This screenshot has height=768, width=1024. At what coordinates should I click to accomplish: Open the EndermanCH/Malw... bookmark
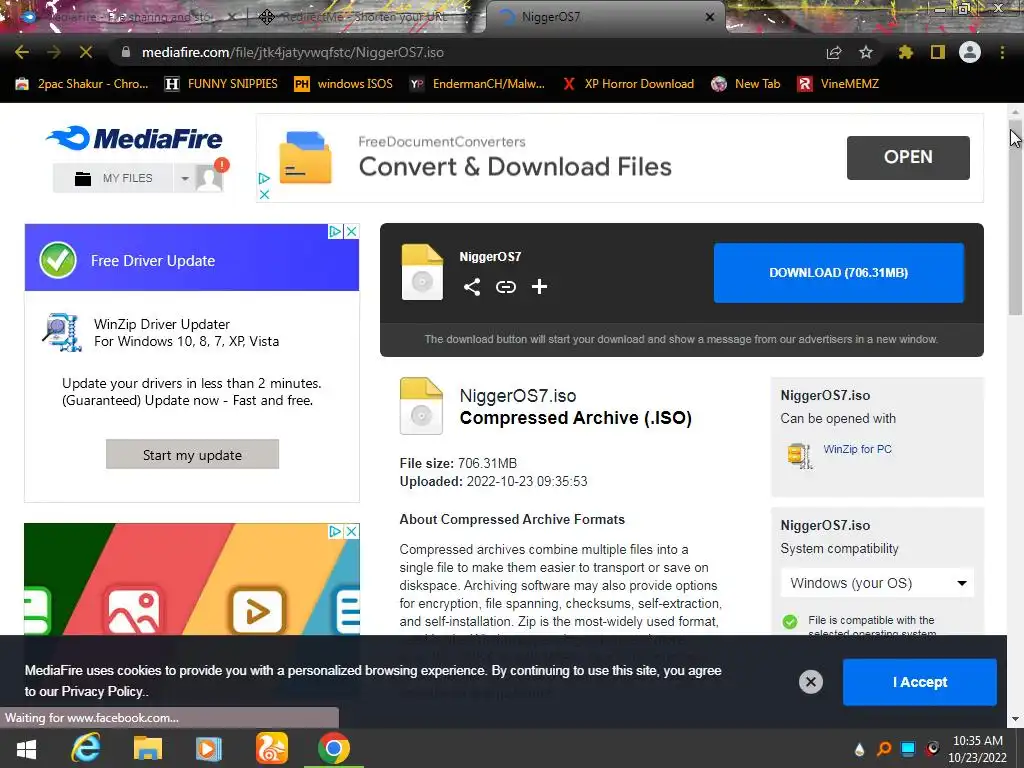coord(477,84)
